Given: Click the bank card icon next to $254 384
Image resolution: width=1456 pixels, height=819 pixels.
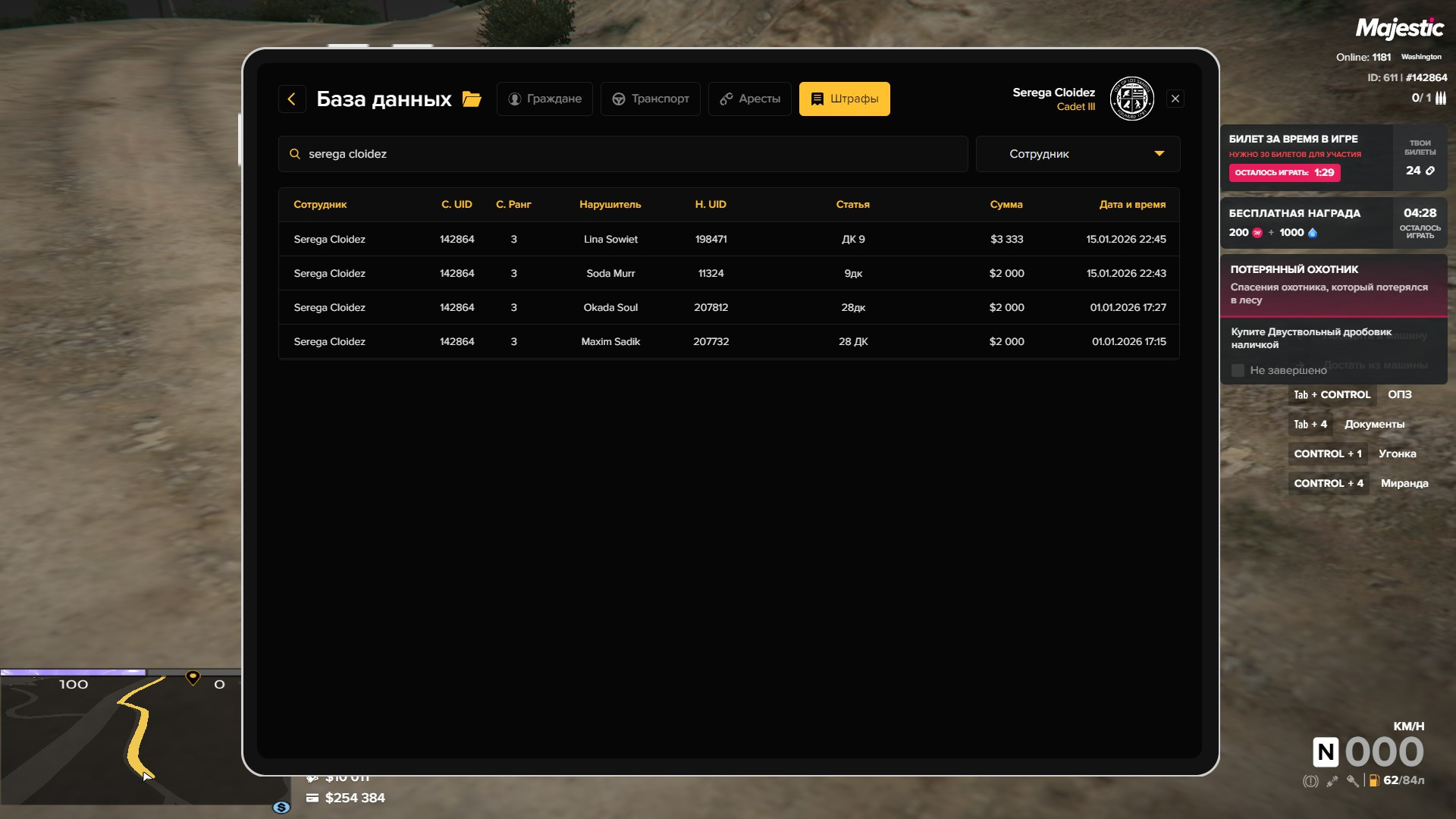Looking at the screenshot, I should 312,798.
